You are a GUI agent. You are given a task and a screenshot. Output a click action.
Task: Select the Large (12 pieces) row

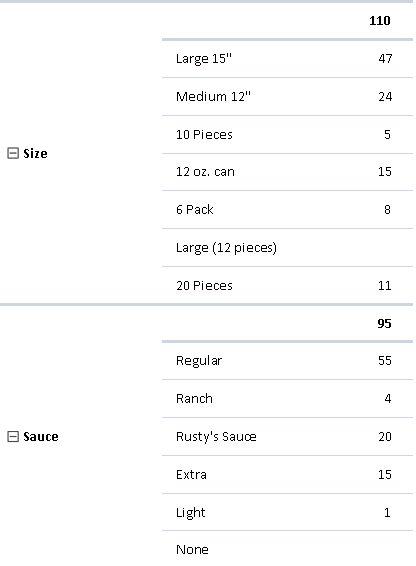click(287, 248)
